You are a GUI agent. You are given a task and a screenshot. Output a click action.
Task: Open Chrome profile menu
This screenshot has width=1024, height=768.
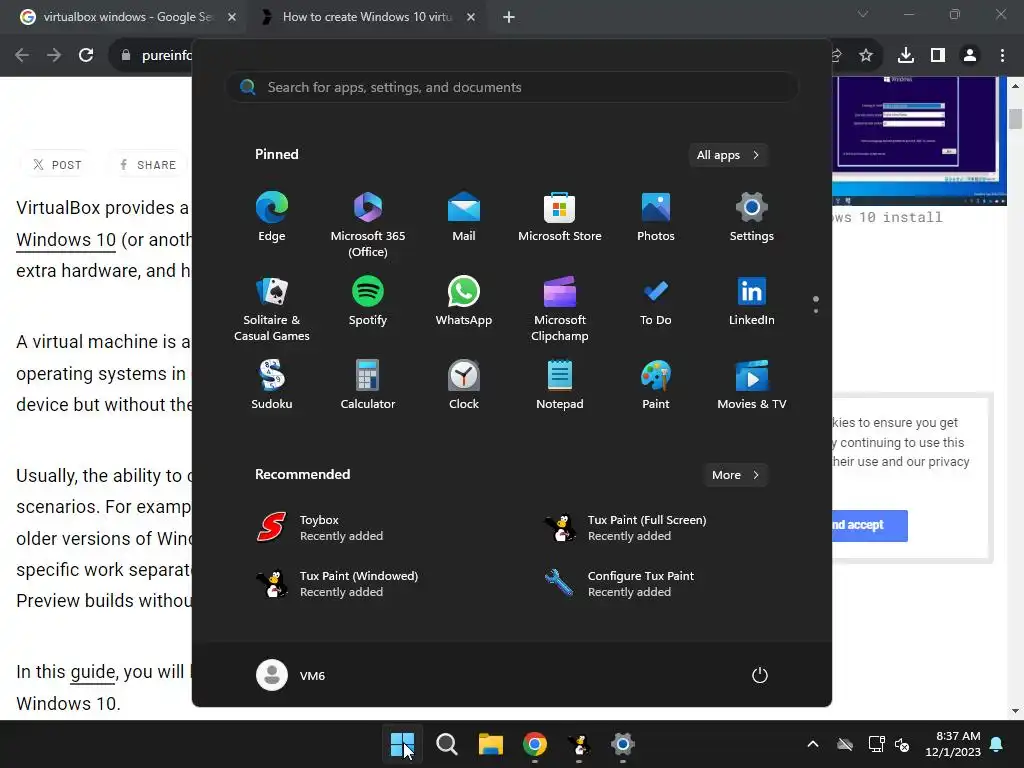point(970,56)
